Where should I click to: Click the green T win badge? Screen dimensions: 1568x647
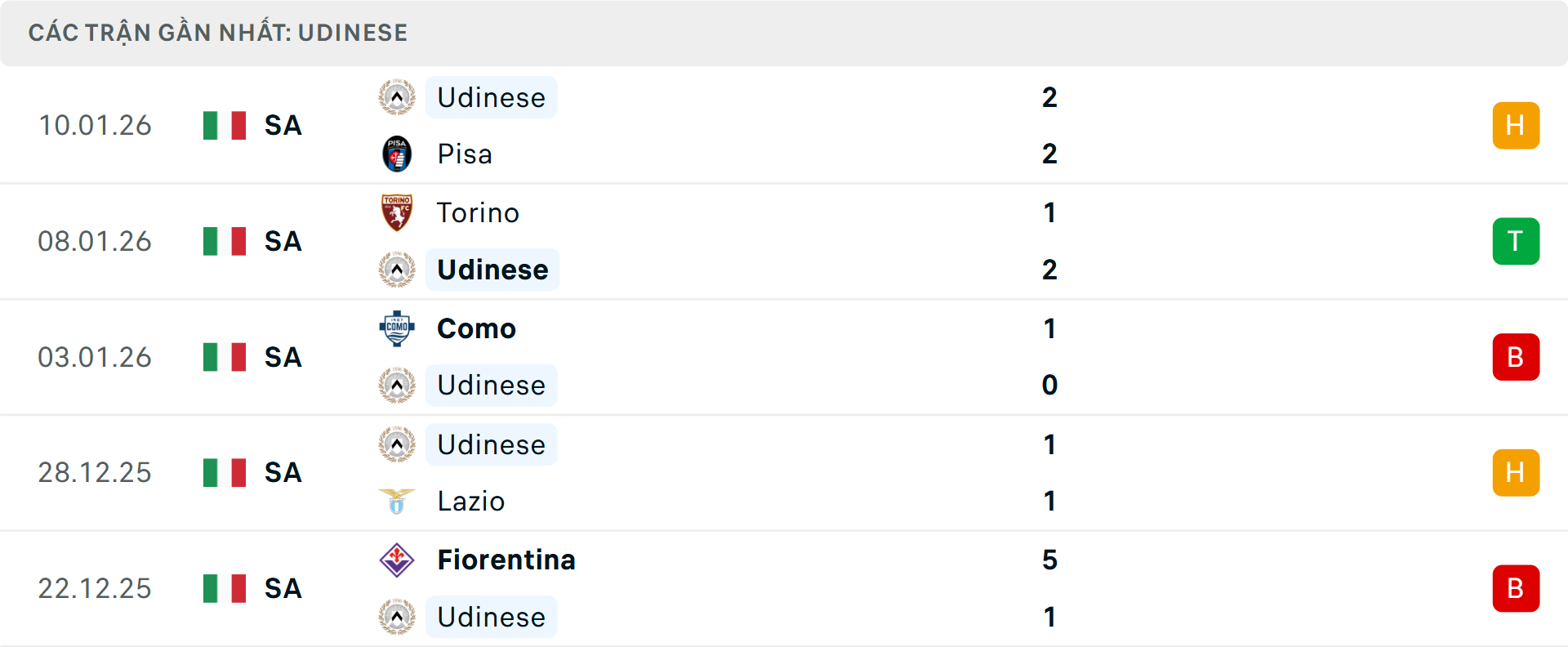pos(1516,241)
